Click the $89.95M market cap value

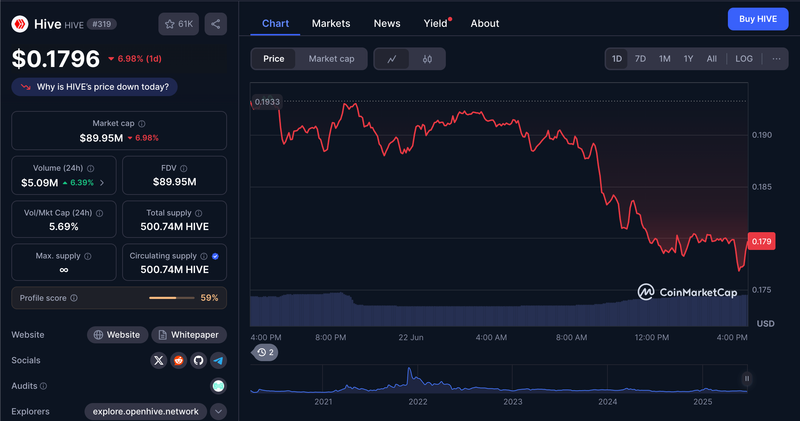(x=101, y=138)
